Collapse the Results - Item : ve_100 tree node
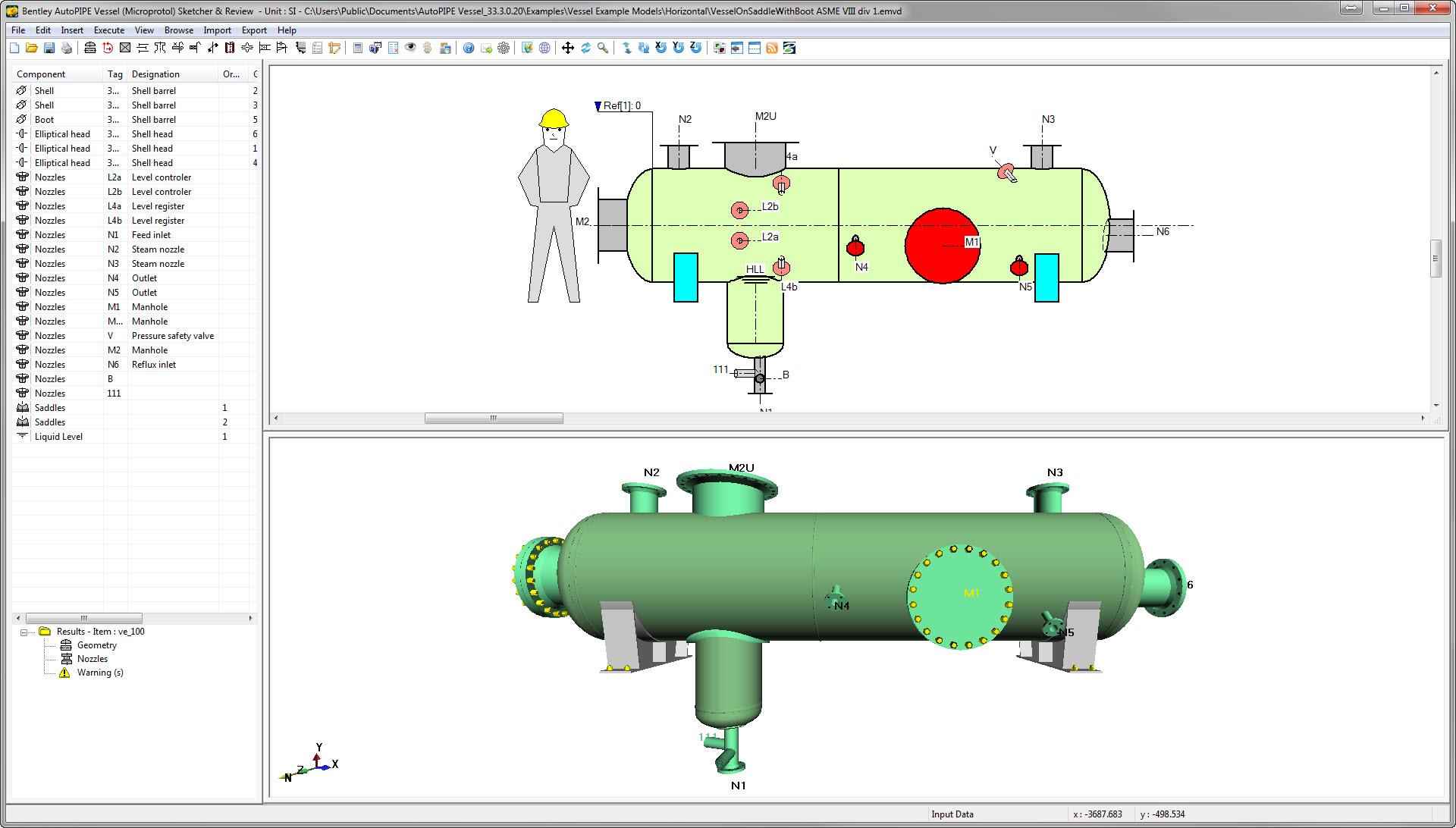The height and width of the screenshot is (828, 1456). pyautogui.click(x=24, y=632)
